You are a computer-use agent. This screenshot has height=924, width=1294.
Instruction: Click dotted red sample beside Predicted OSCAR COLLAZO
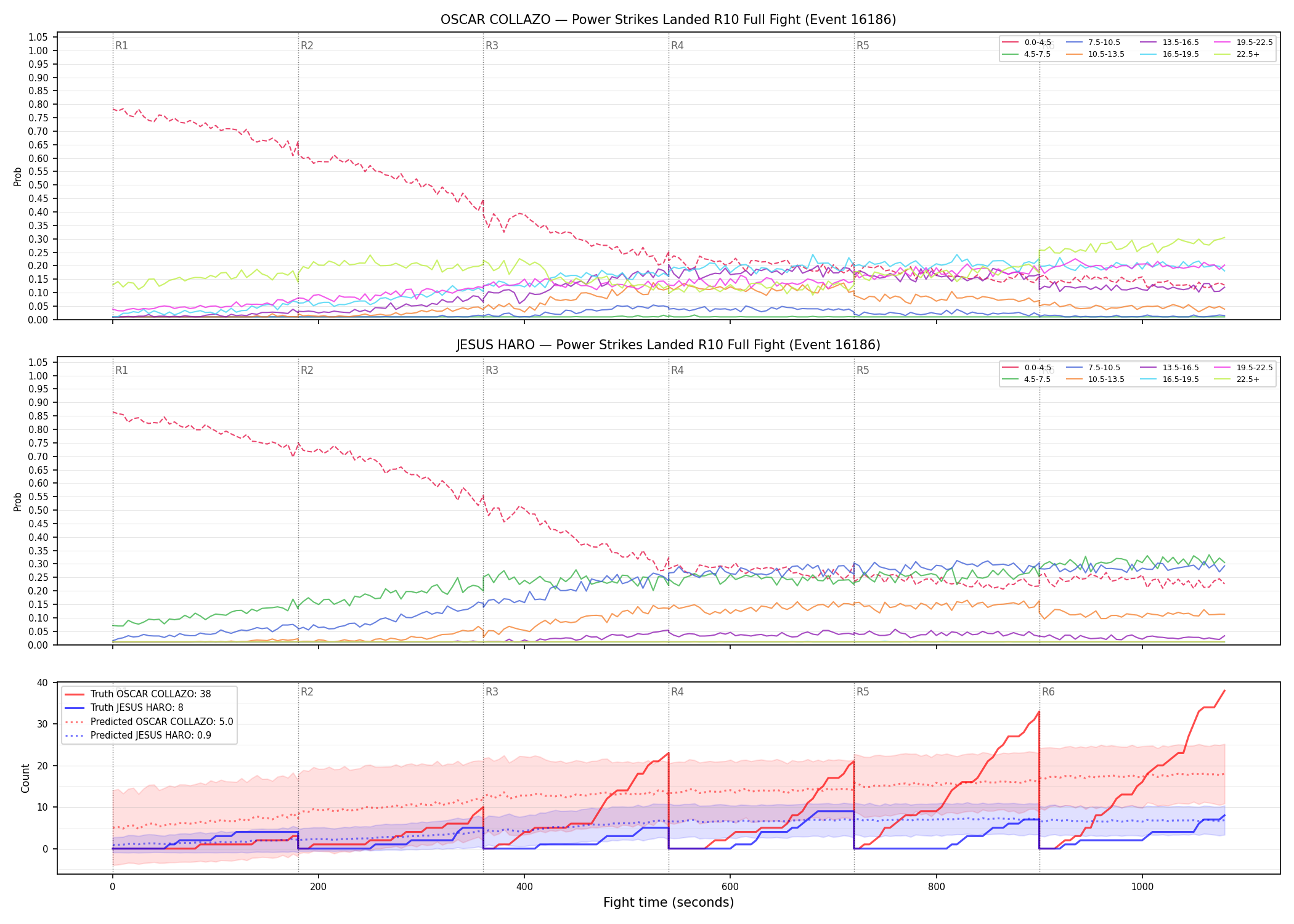(x=75, y=722)
